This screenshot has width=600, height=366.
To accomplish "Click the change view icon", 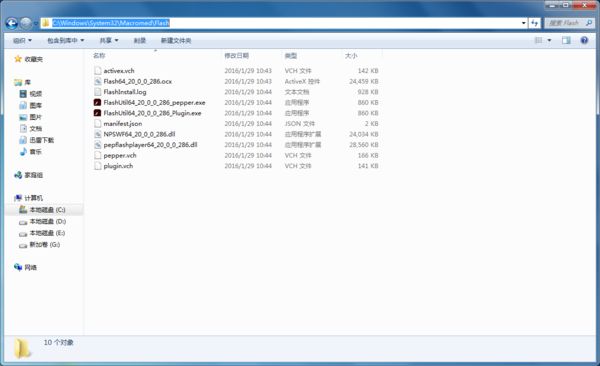I will click(x=538, y=40).
